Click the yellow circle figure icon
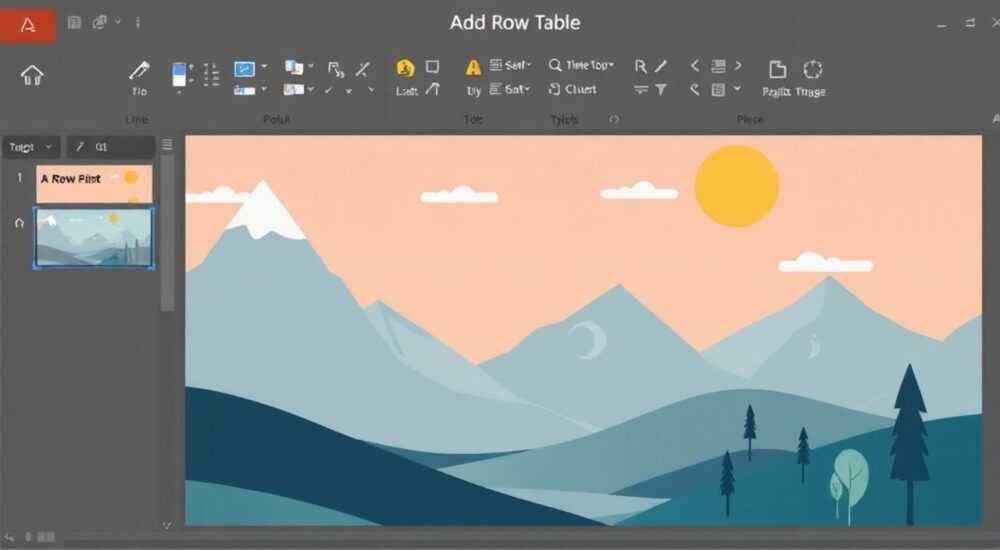Viewport: 1000px width, 550px height. point(405,68)
